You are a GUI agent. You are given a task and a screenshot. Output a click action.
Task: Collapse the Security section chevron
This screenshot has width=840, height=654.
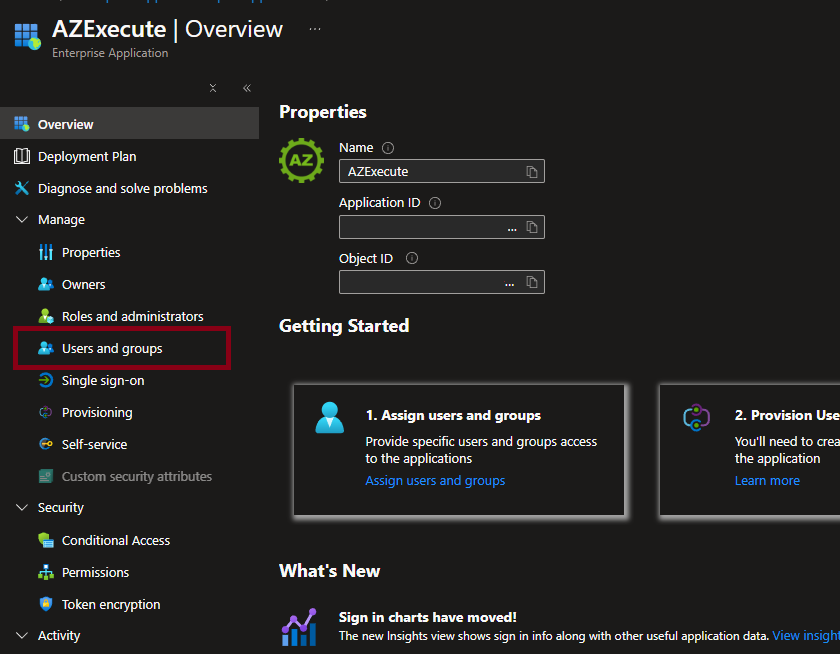pyautogui.click(x=22, y=507)
